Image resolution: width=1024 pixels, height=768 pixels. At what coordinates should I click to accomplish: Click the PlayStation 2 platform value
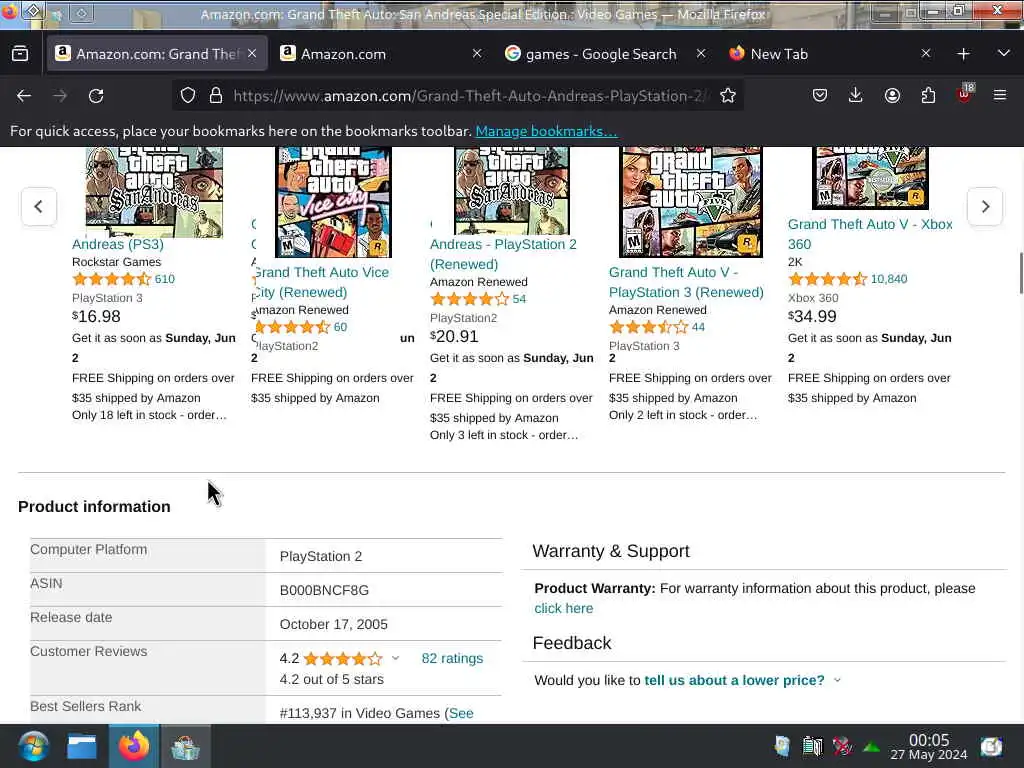(321, 556)
